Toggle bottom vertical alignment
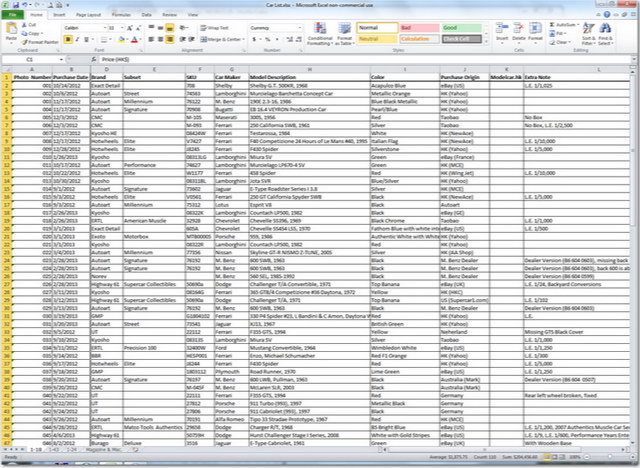 point(169,28)
